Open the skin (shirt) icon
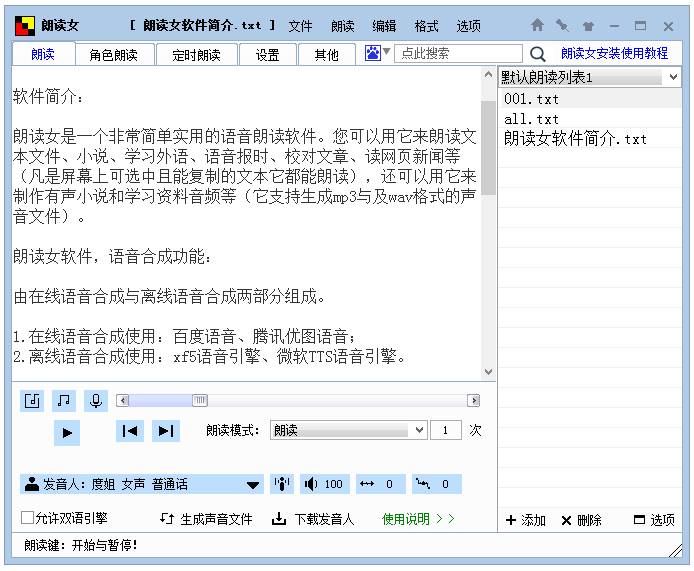The height and width of the screenshot is (571, 694). [588, 26]
